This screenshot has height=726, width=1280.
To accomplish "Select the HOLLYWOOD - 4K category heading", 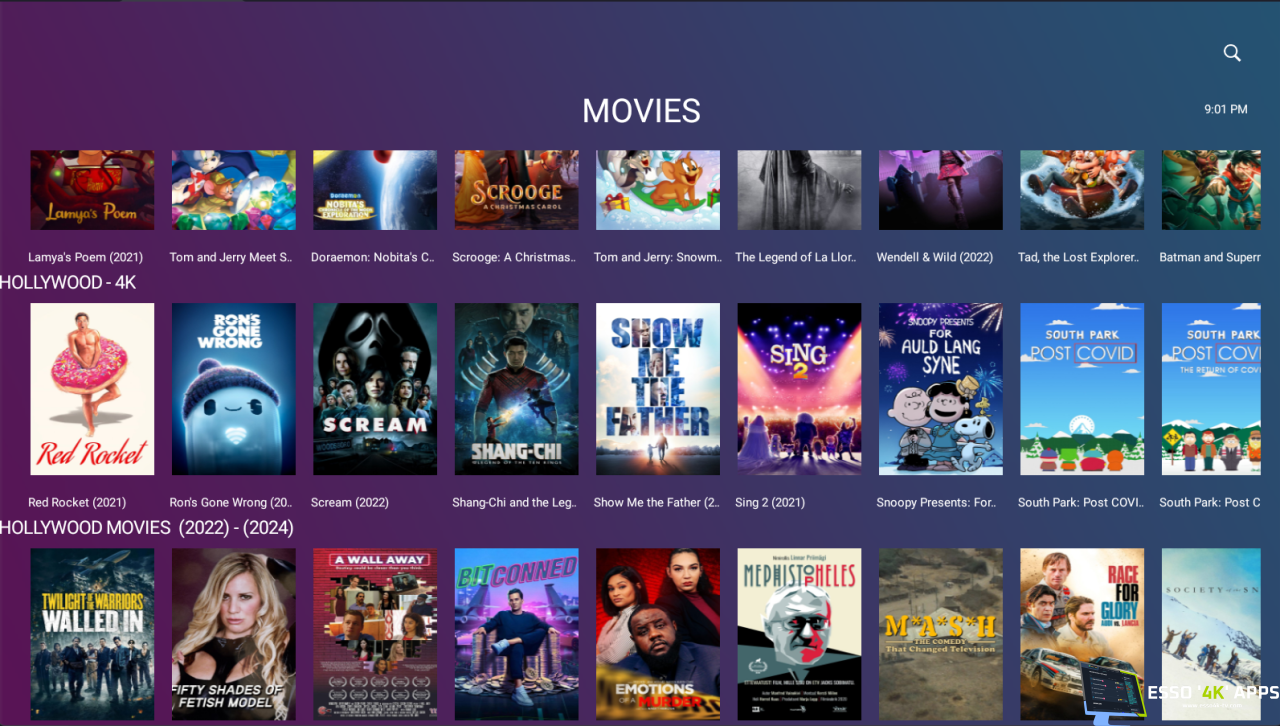I will [68, 283].
